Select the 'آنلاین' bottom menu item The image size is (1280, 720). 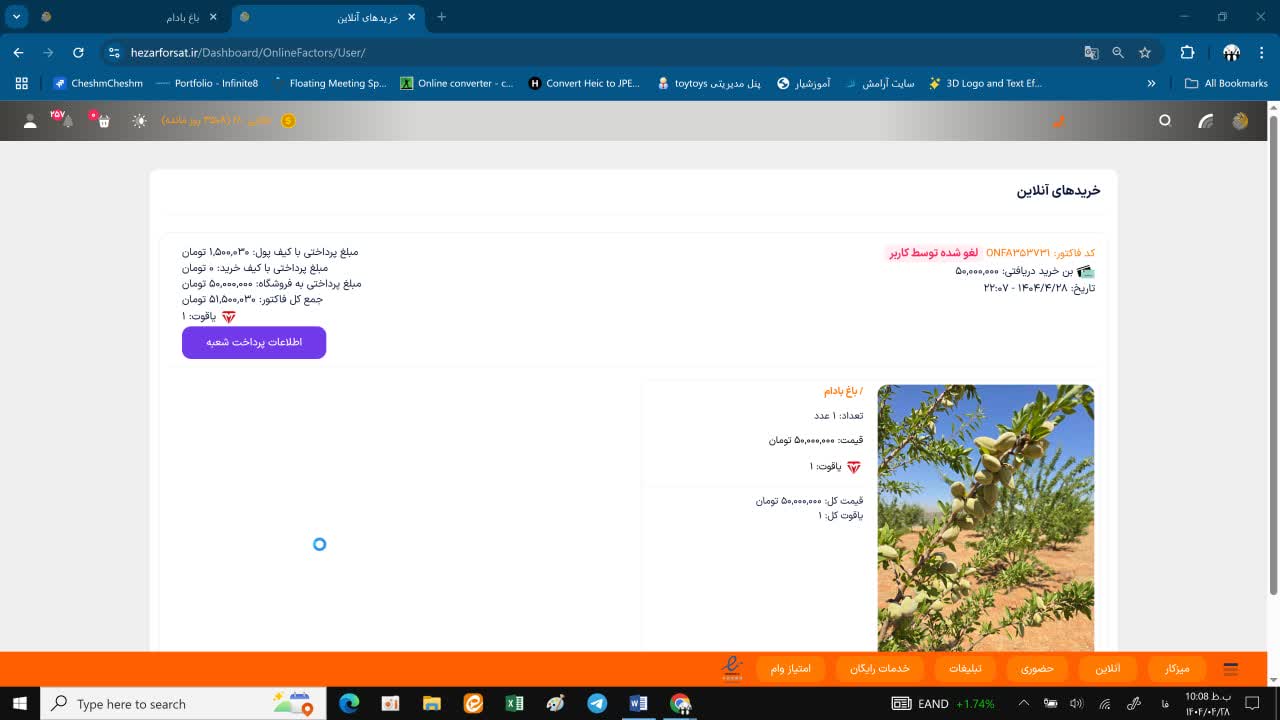coord(1107,669)
